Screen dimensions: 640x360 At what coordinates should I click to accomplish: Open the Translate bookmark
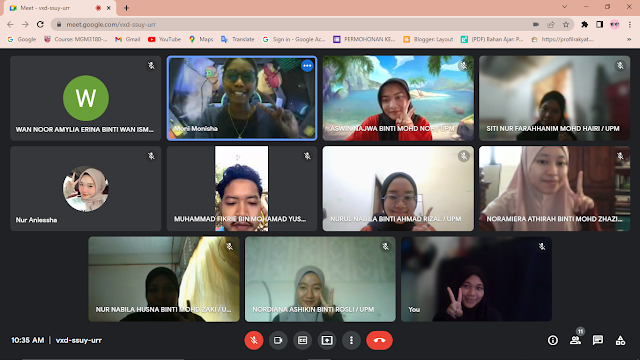click(238, 39)
